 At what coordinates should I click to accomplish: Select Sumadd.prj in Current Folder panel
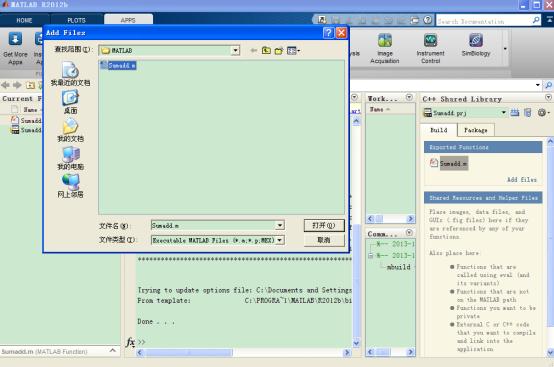tap(26, 130)
